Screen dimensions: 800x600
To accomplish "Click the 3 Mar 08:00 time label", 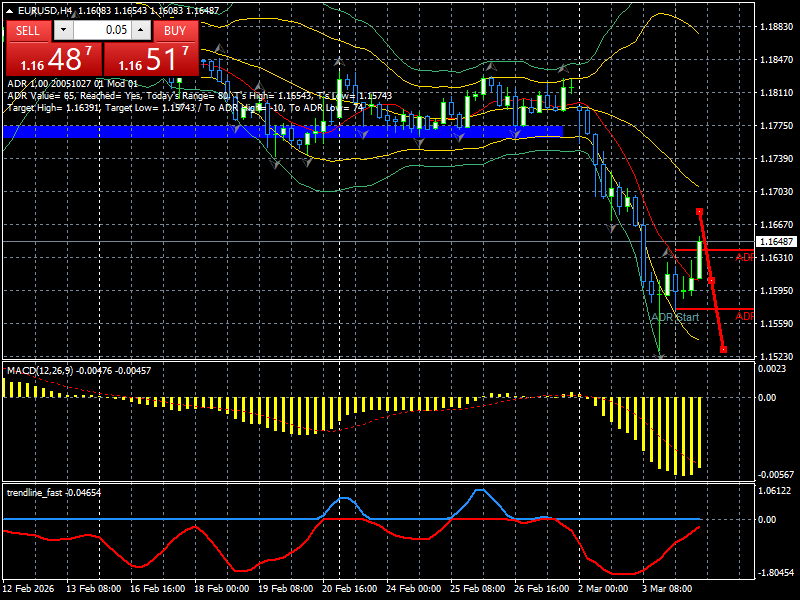I will pyautogui.click(x=667, y=588).
